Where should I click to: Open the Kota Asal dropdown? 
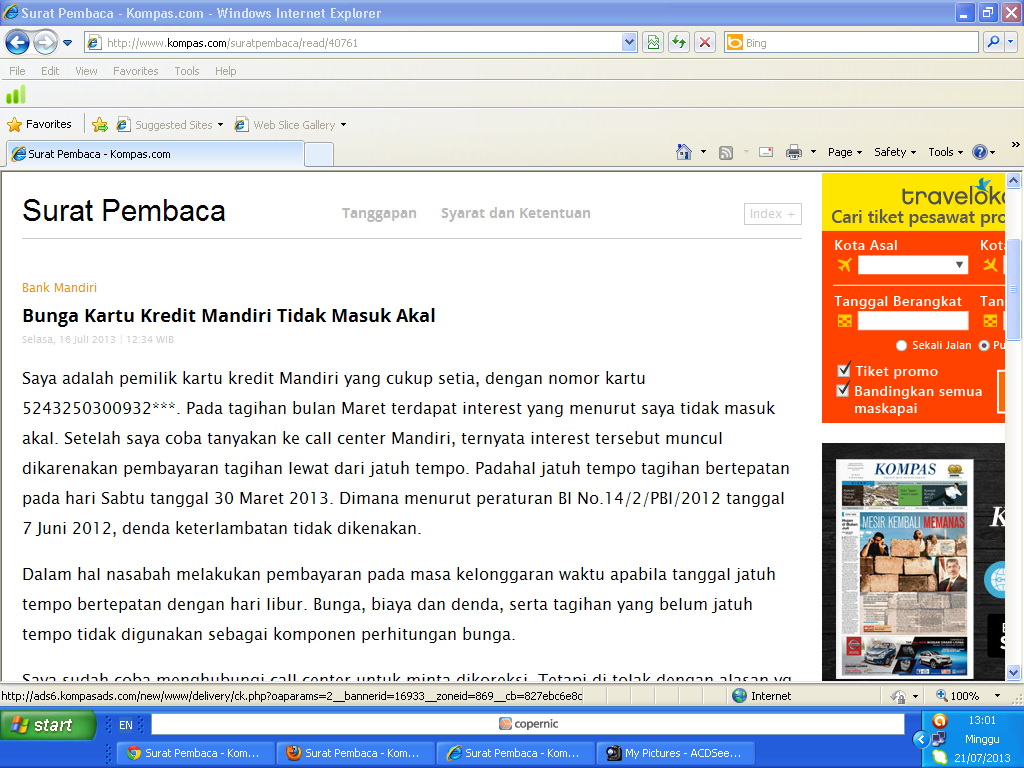[x=912, y=265]
